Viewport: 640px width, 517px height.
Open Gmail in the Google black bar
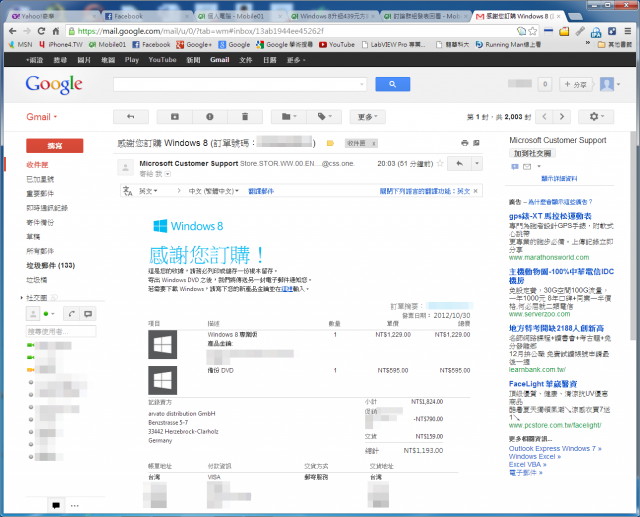pyautogui.click(x=220, y=60)
